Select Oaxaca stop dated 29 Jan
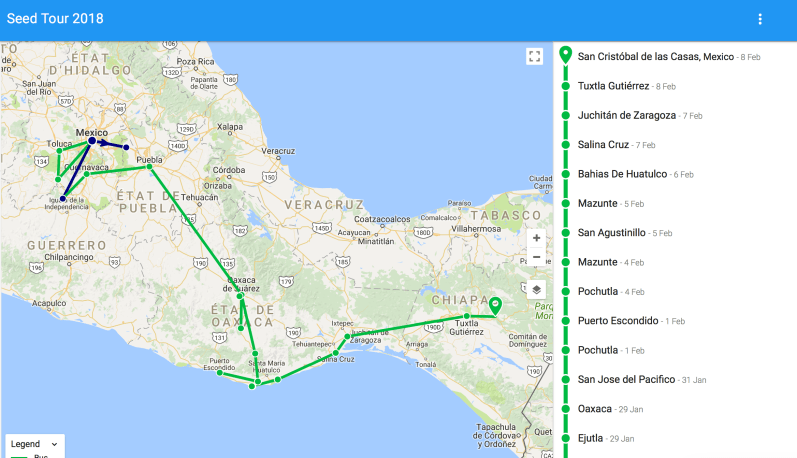Screen dimensions: 797x458 (595, 408)
